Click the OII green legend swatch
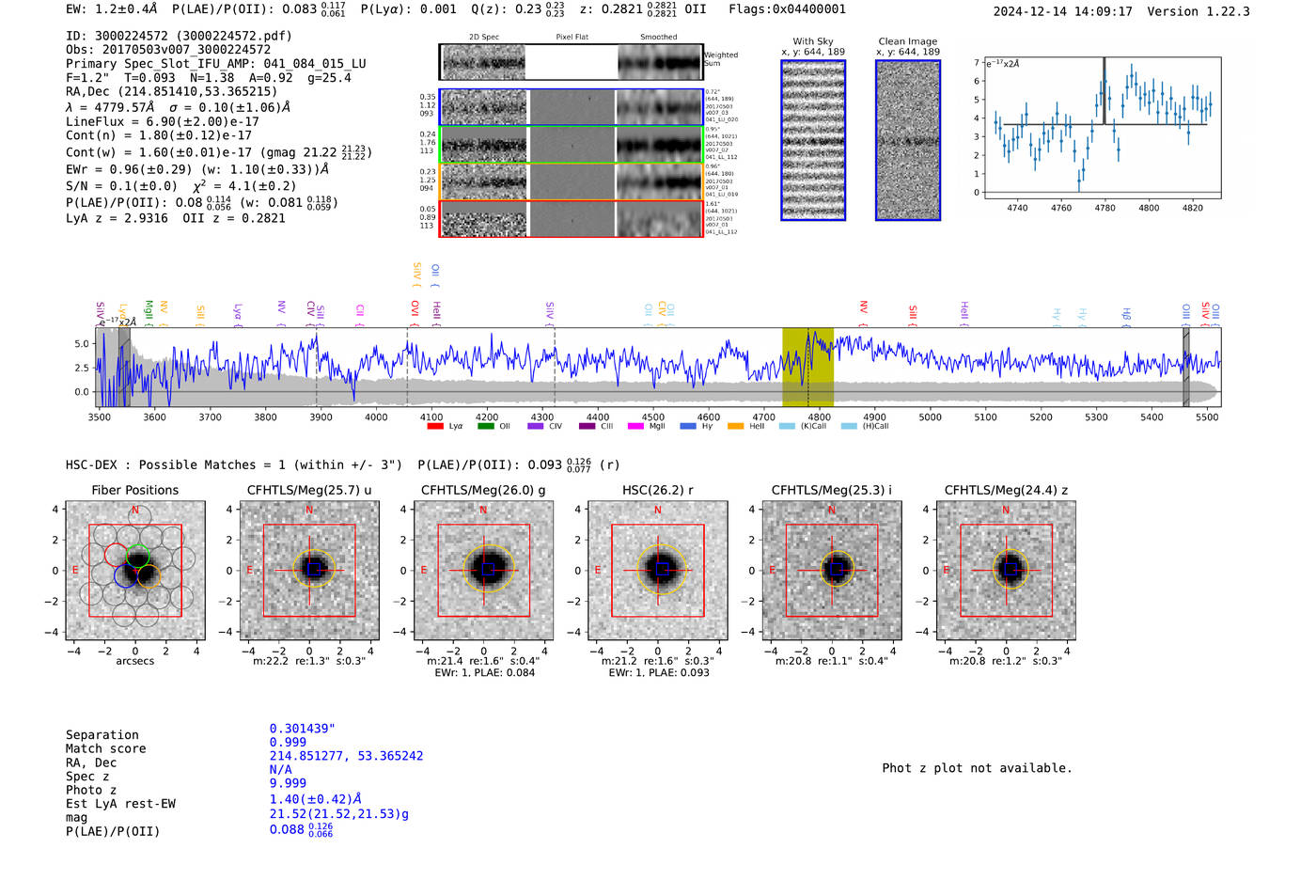Image resolution: width=1316 pixels, height=896 pixels. tap(485, 426)
